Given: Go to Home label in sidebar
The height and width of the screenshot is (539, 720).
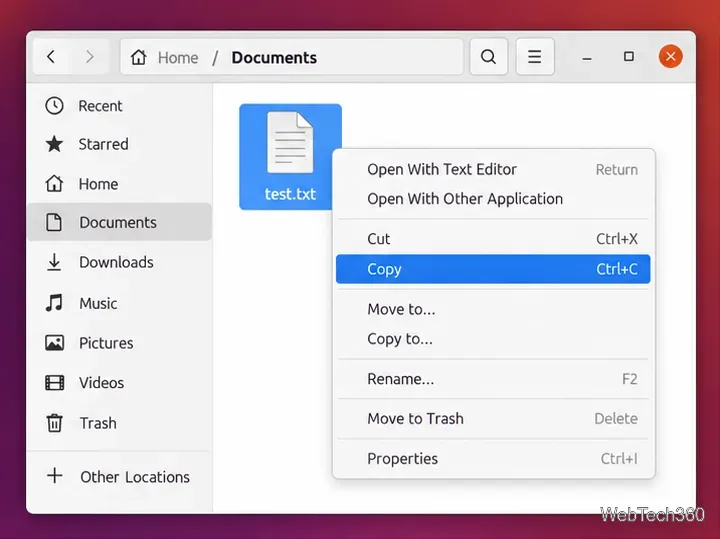Looking at the screenshot, I should tap(98, 184).
